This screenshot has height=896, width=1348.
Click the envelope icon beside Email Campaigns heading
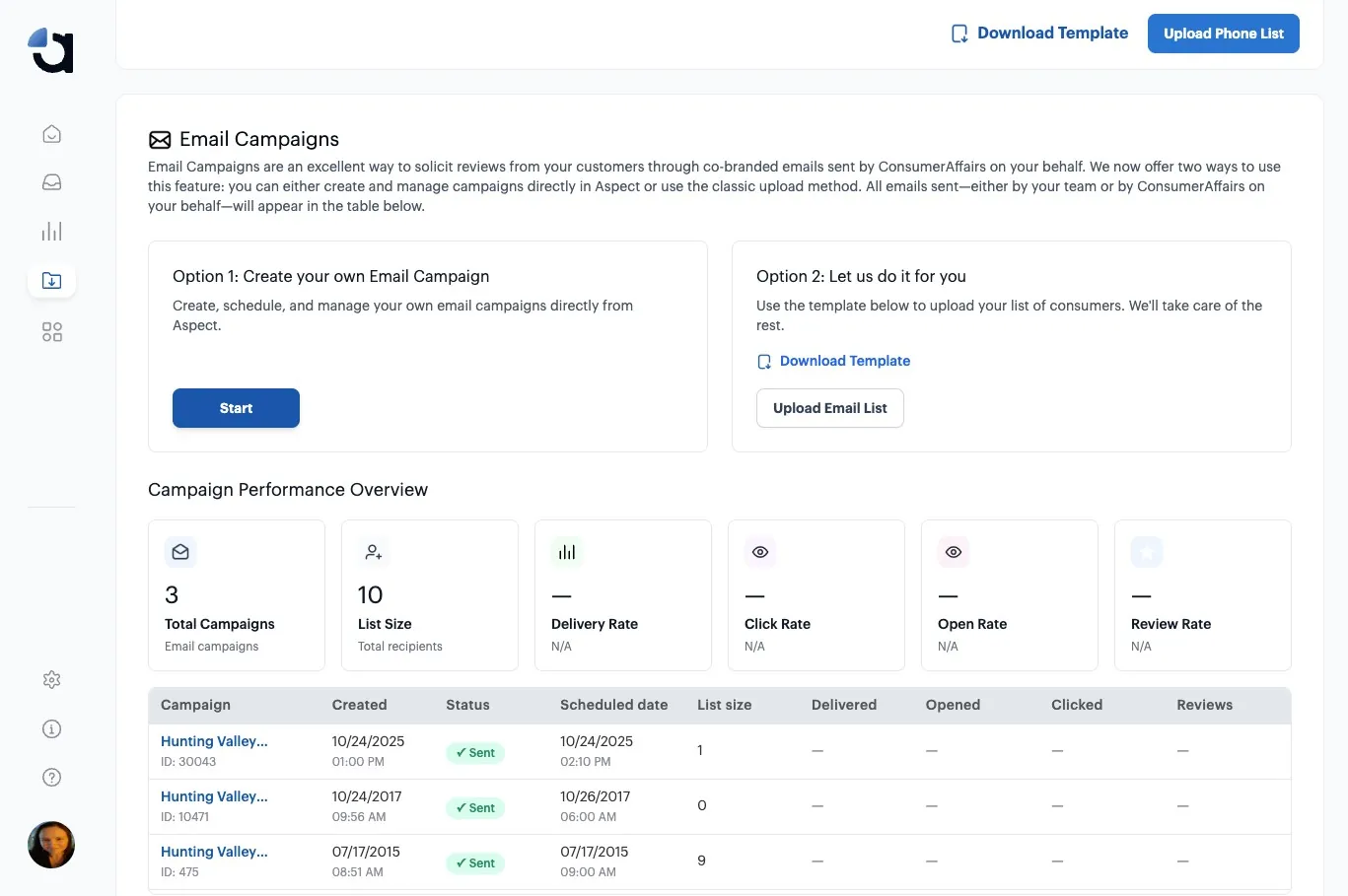pos(160,140)
